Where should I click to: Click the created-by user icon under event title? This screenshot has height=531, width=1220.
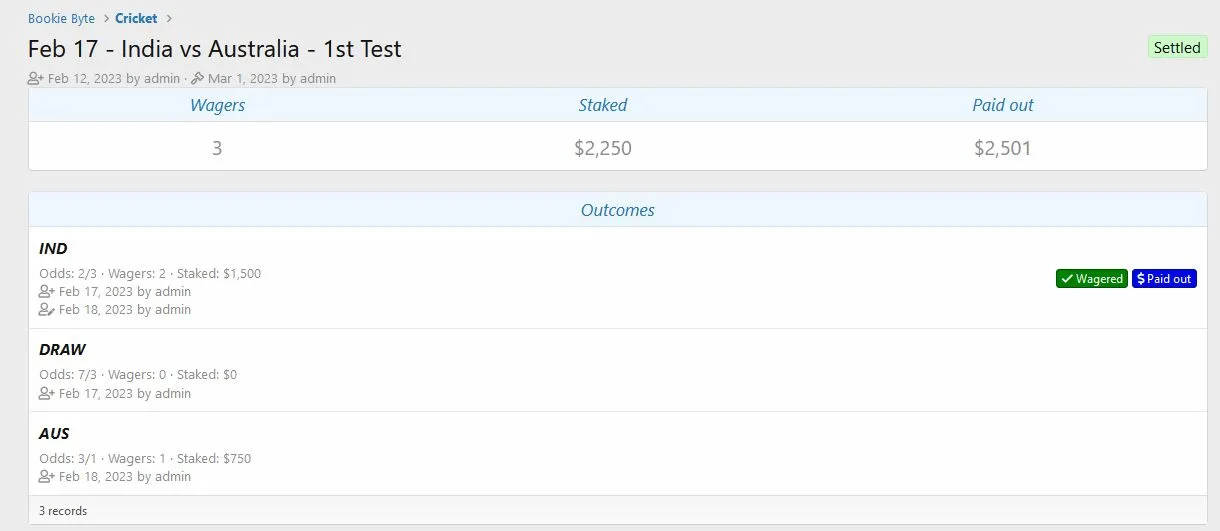click(x=36, y=78)
